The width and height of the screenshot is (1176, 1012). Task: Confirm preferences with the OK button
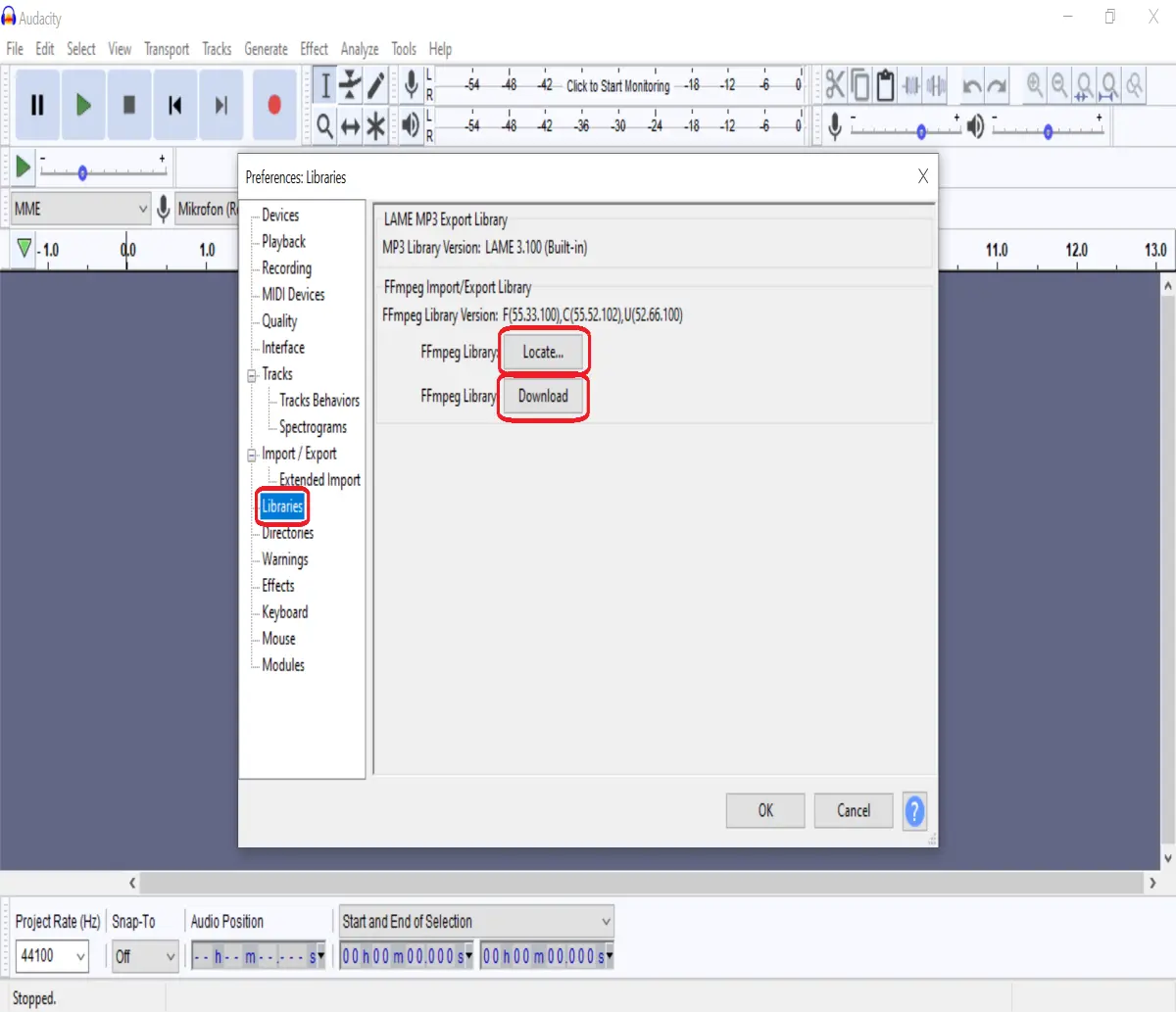[x=765, y=810]
